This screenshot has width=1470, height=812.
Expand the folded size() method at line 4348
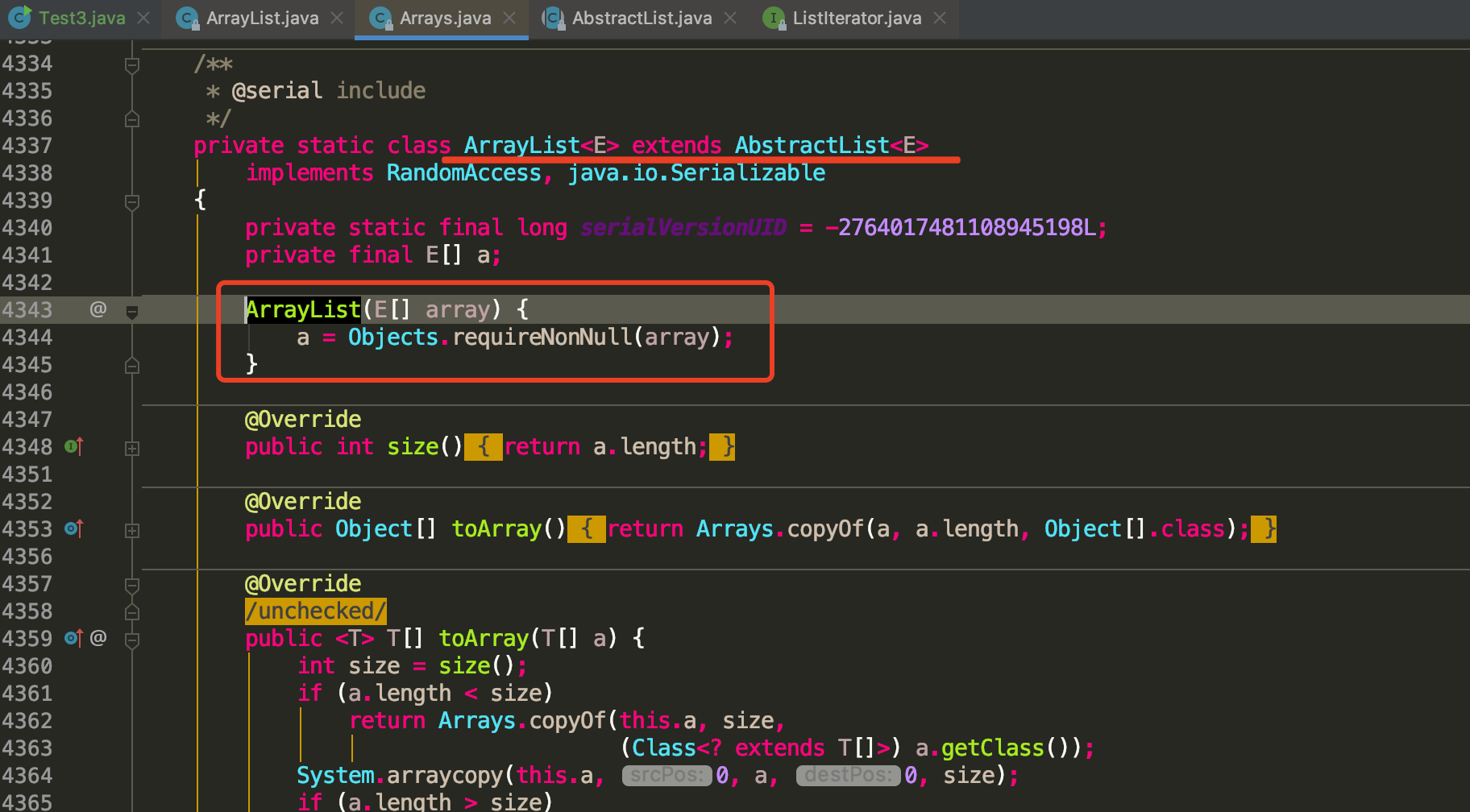(132, 448)
